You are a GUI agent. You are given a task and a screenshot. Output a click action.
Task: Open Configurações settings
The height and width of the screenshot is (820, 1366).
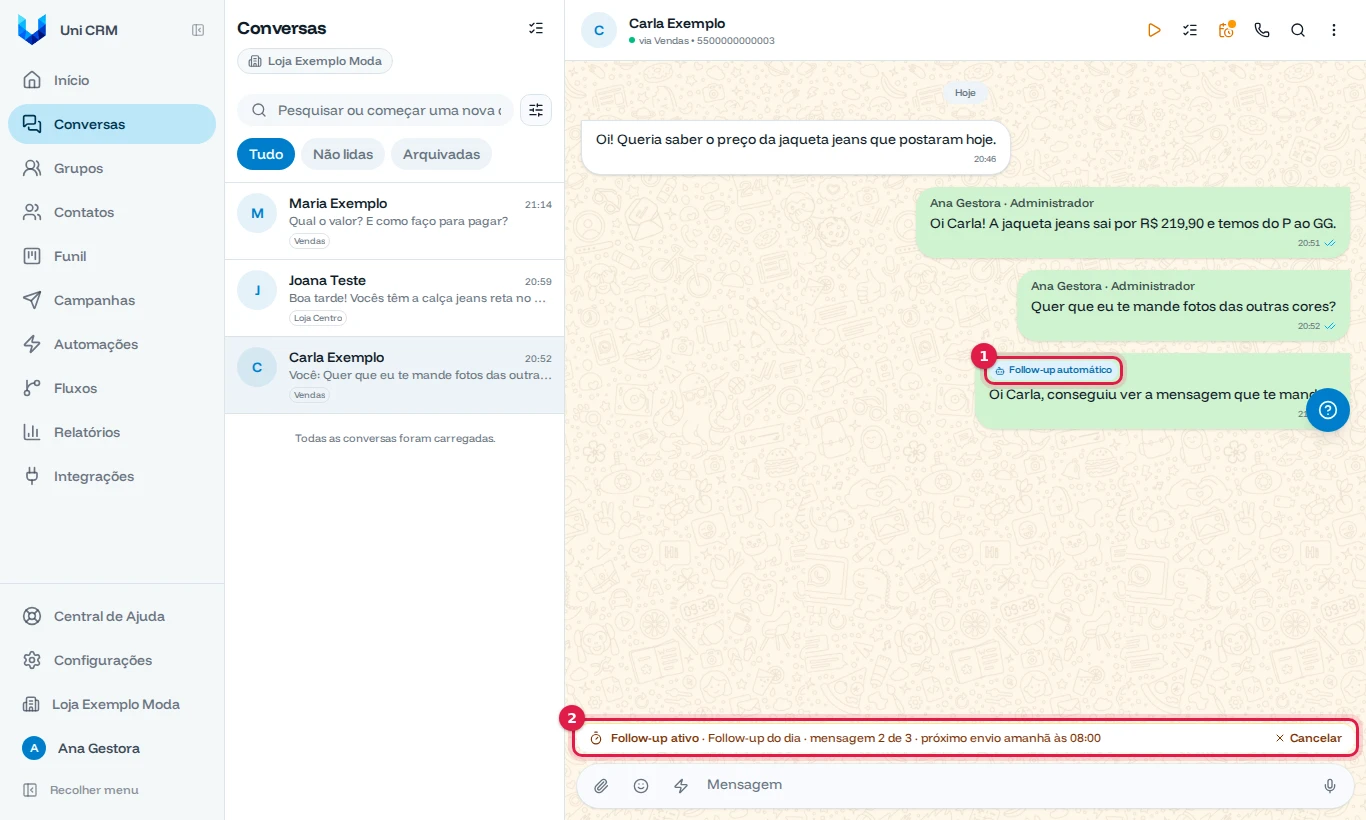(112, 660)
